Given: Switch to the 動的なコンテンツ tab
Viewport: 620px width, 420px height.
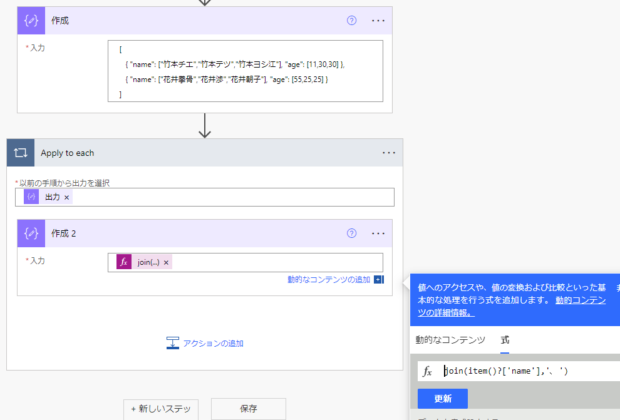Looking at the screenshot, I should click(450, 340).
